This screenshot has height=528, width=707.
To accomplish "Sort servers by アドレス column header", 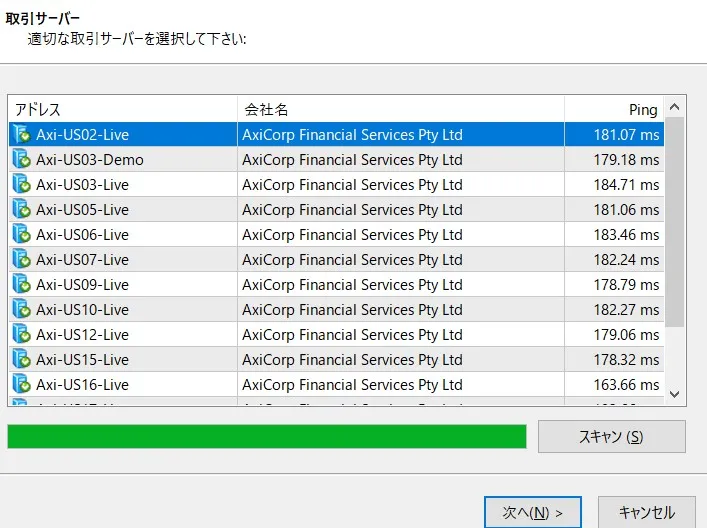I will click(123, 109).
